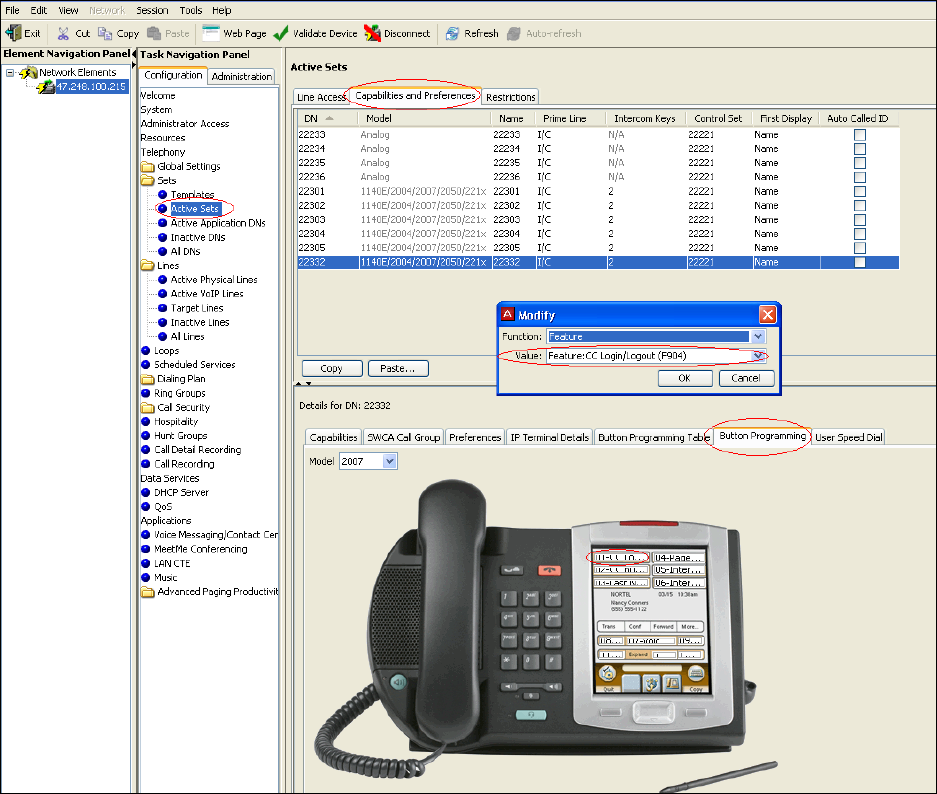Toggle Auto Called ID for DN 22301

[859, 191]
